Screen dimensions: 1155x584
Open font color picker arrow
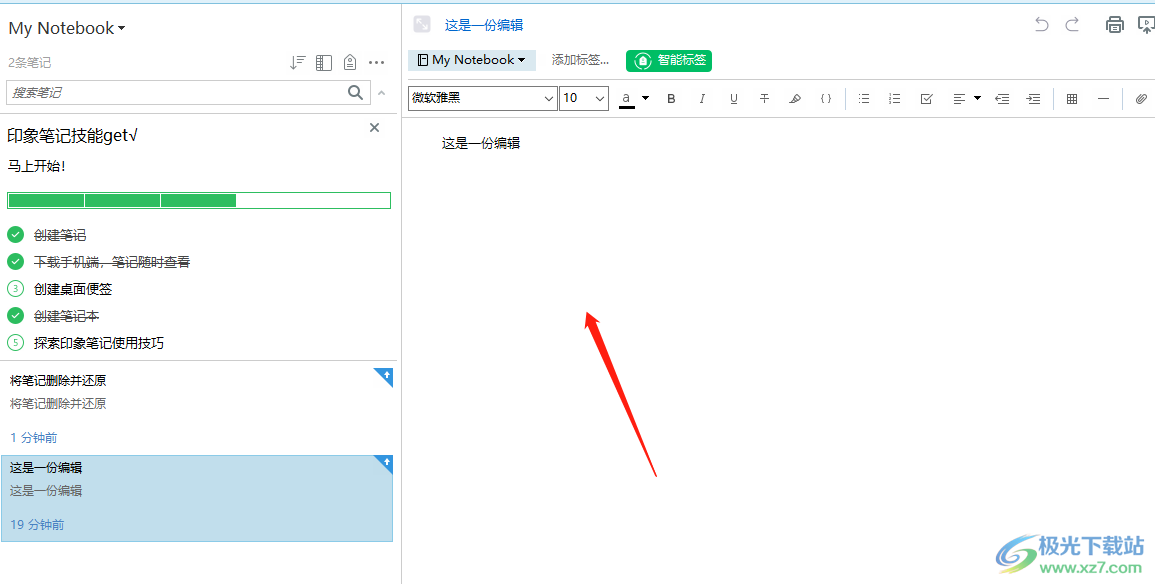point(645,98)
